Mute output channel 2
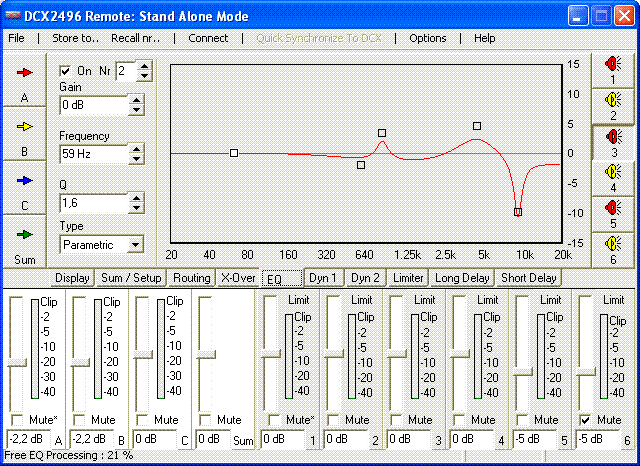The width and height of the screenshot is (640, 466). click(x=333, y=420)
